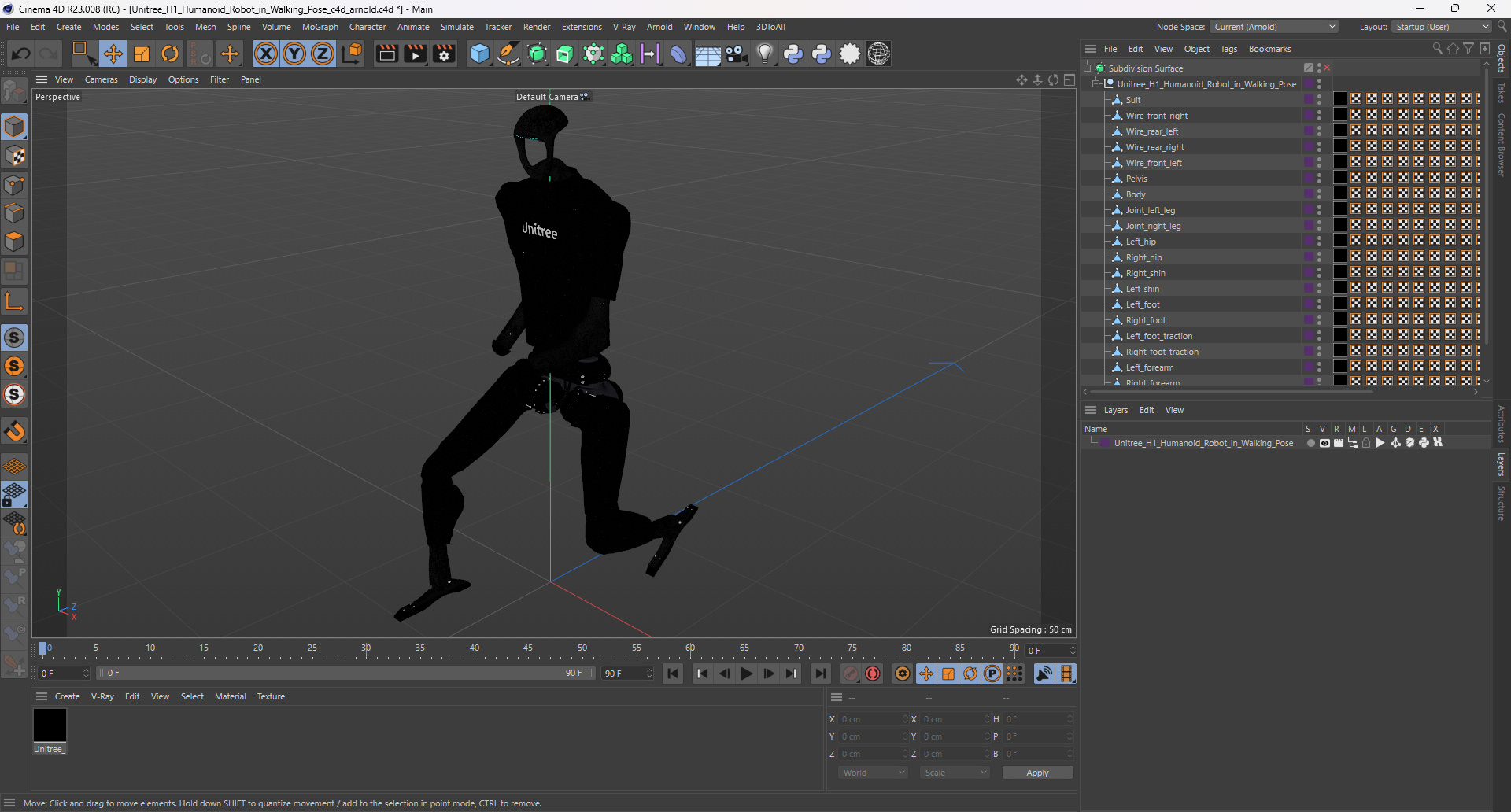The width and height of the screenshot is (1511, 812).
Task: Open Object Manager Tags menu
Action: [x=1228, y=49]
